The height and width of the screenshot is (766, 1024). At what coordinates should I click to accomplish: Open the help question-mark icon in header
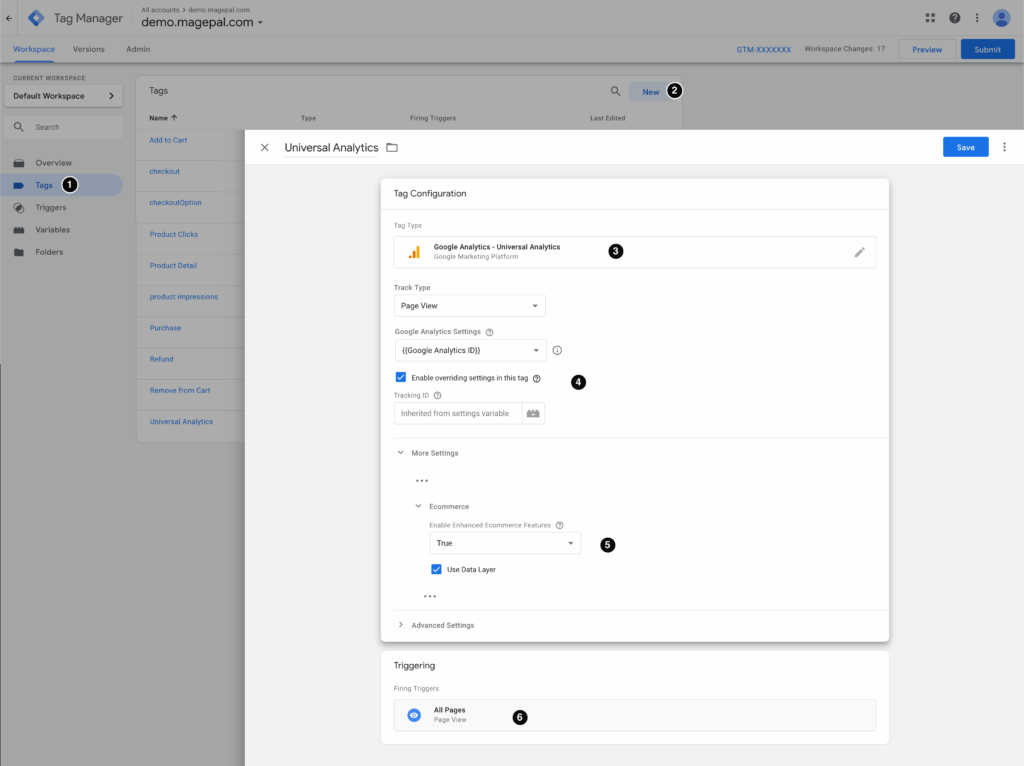tap(955, 18)
